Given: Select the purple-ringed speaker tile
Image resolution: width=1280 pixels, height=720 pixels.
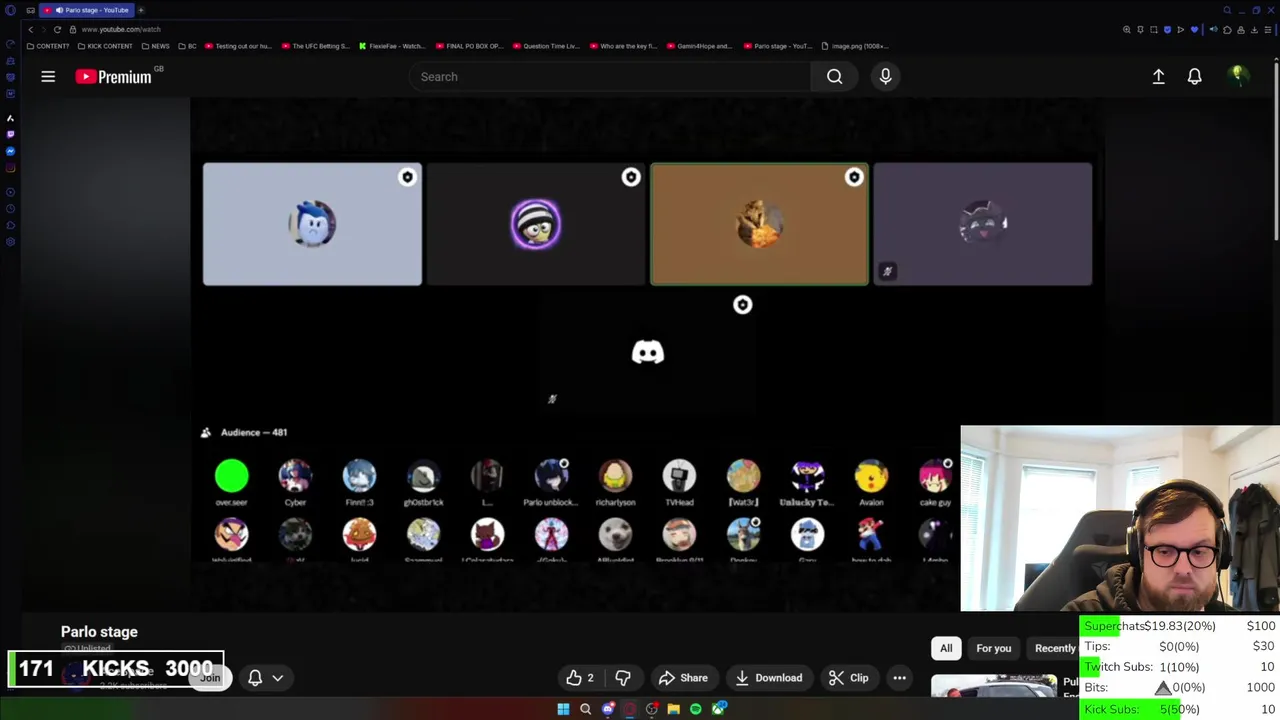Looking at the screenshot, I should 536,224.
